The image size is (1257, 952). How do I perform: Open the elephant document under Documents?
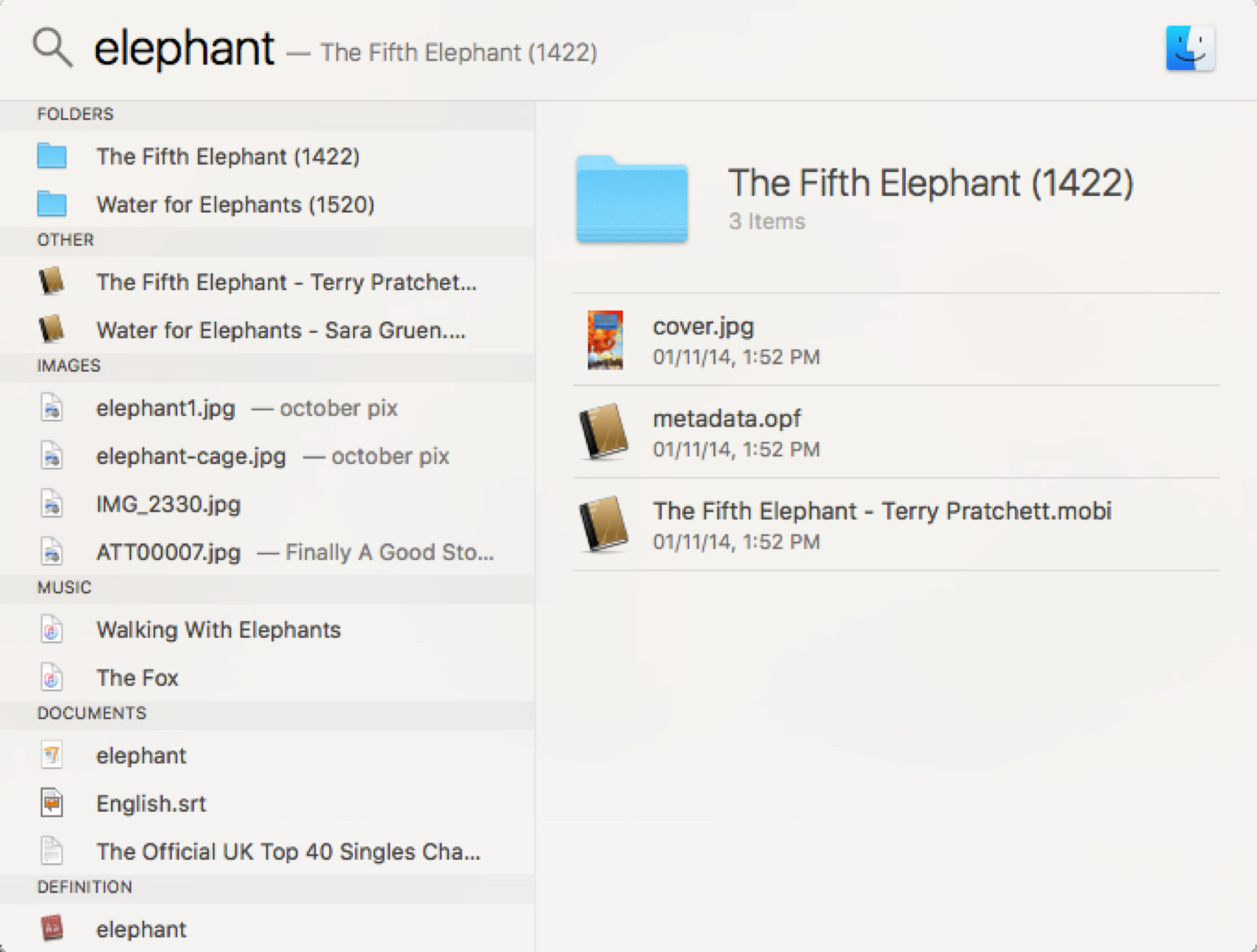click(x=141, y=756)
